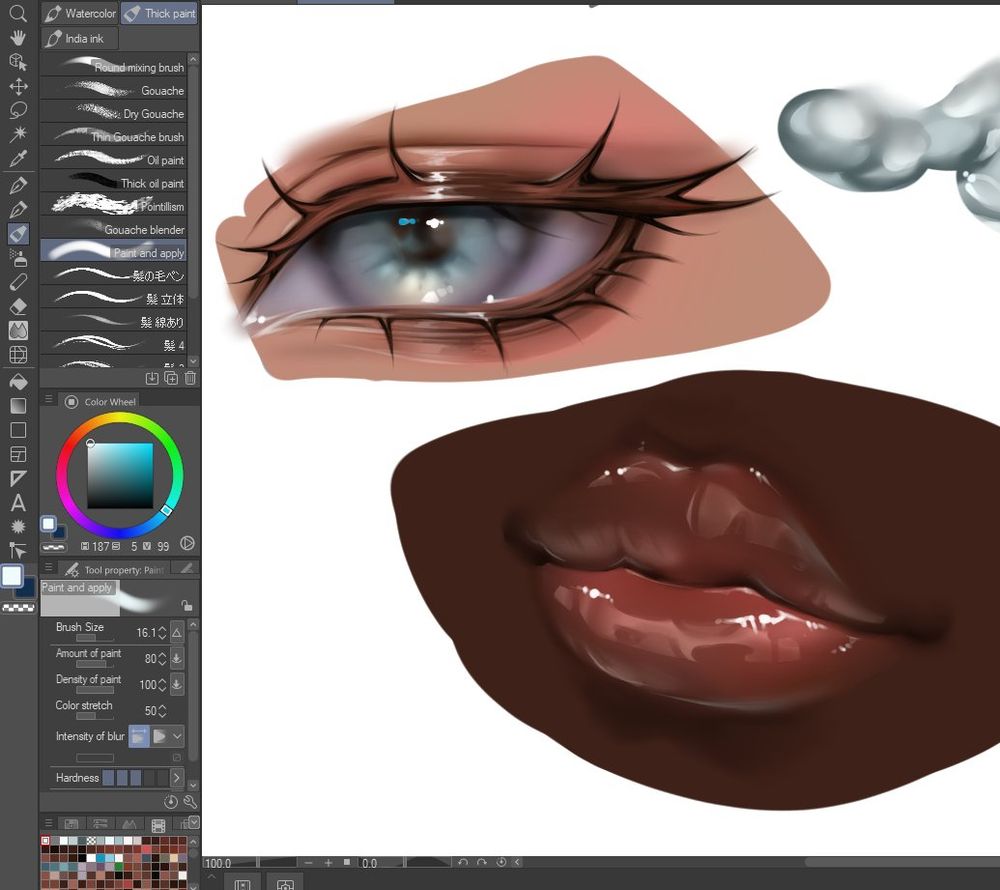Image resolution: width=1000 pixels, height=890 pixels.
Task: Toggle Brush Size dynamics button
Action: point(177,632)
